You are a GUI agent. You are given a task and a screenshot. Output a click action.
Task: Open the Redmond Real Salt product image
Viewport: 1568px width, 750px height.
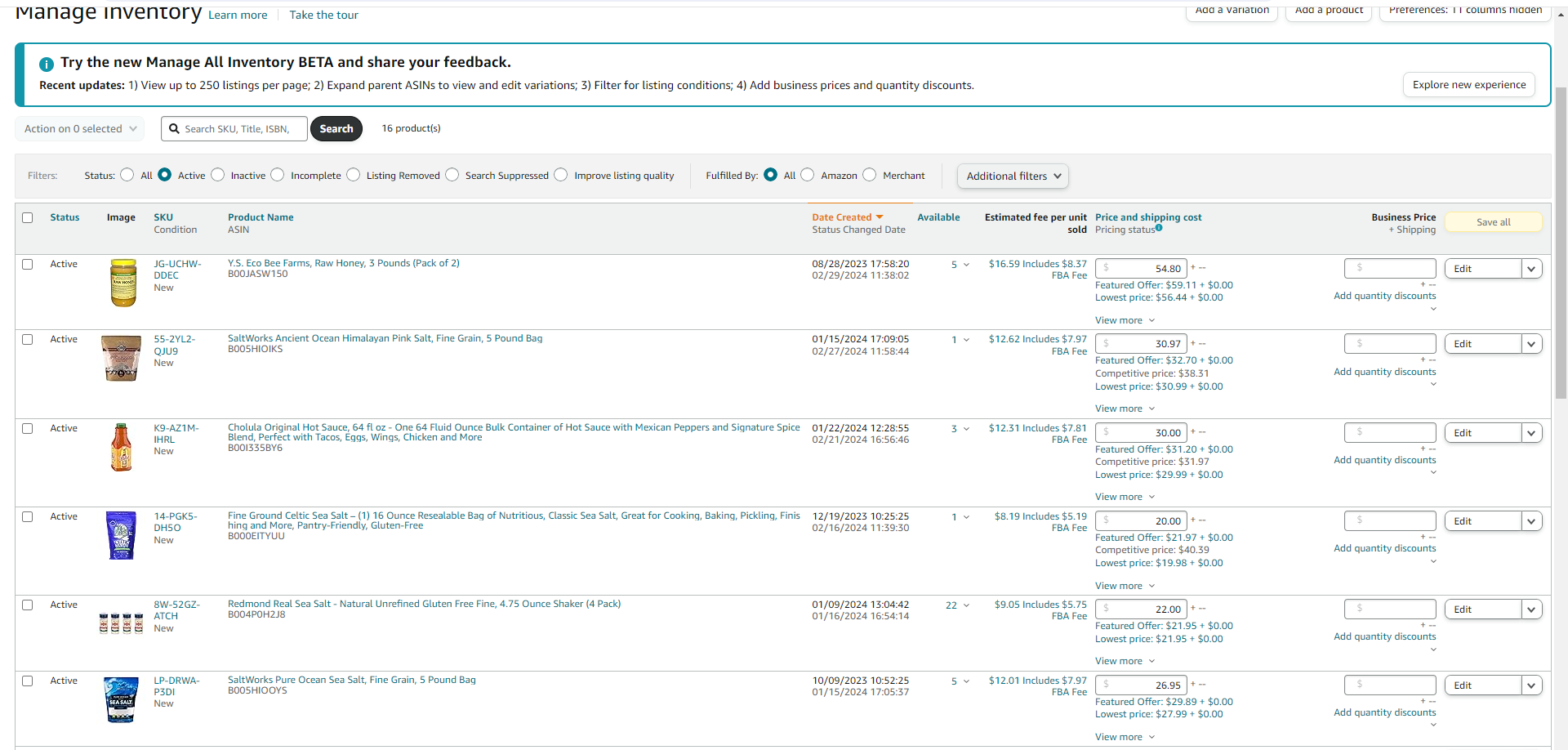click(121, 623)
